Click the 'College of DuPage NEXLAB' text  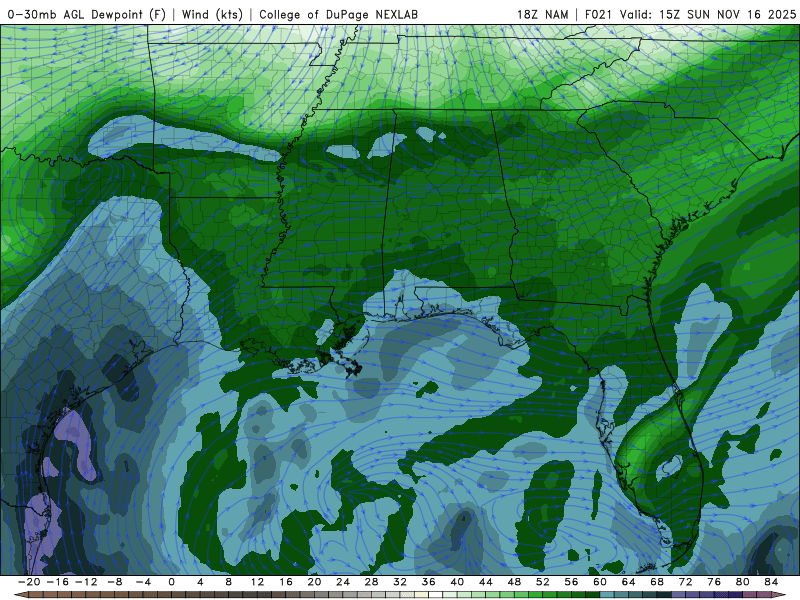[338, 15]
